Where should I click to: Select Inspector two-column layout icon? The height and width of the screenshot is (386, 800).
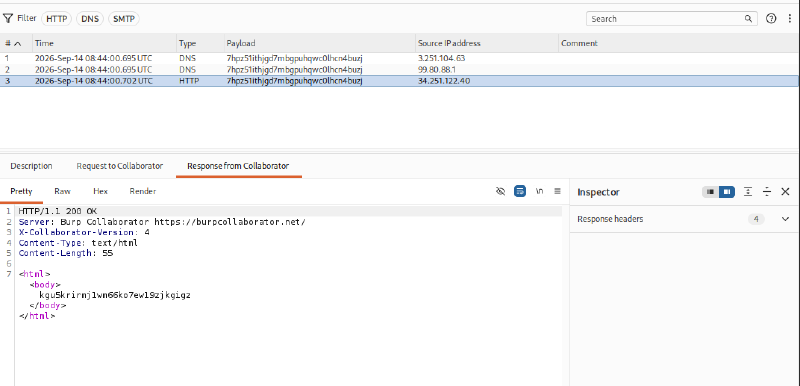[727, 192]
